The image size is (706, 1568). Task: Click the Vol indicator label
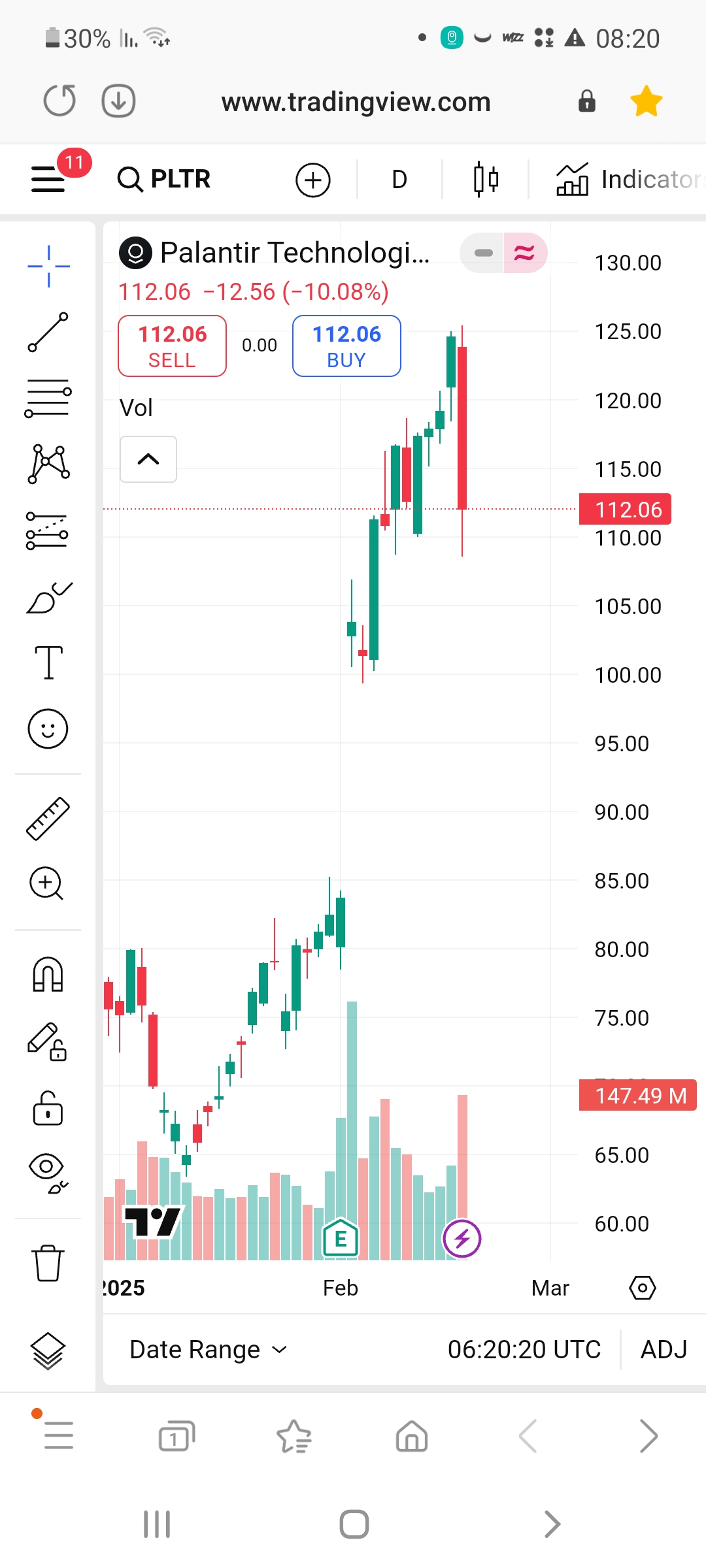136,408
